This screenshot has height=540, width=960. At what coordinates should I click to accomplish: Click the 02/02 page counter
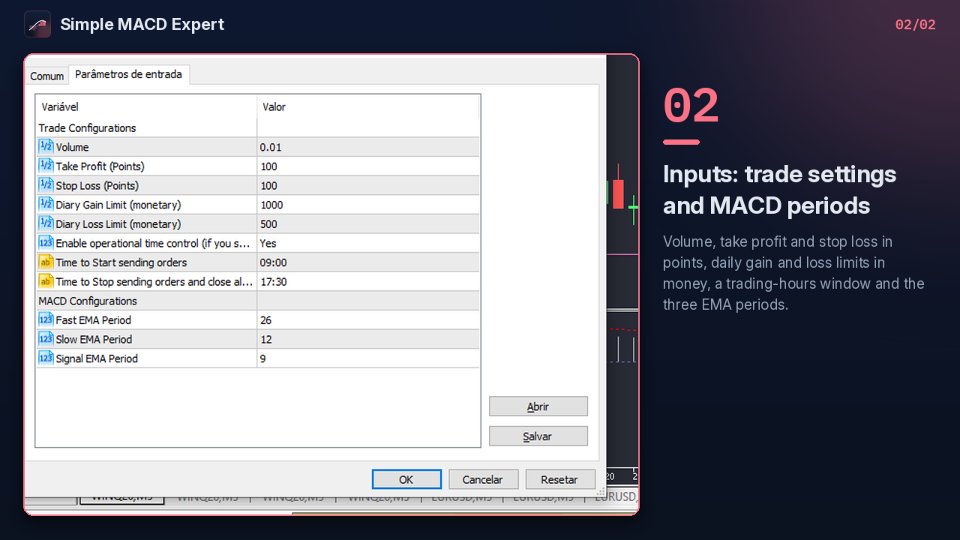click(x=915, y=24)
